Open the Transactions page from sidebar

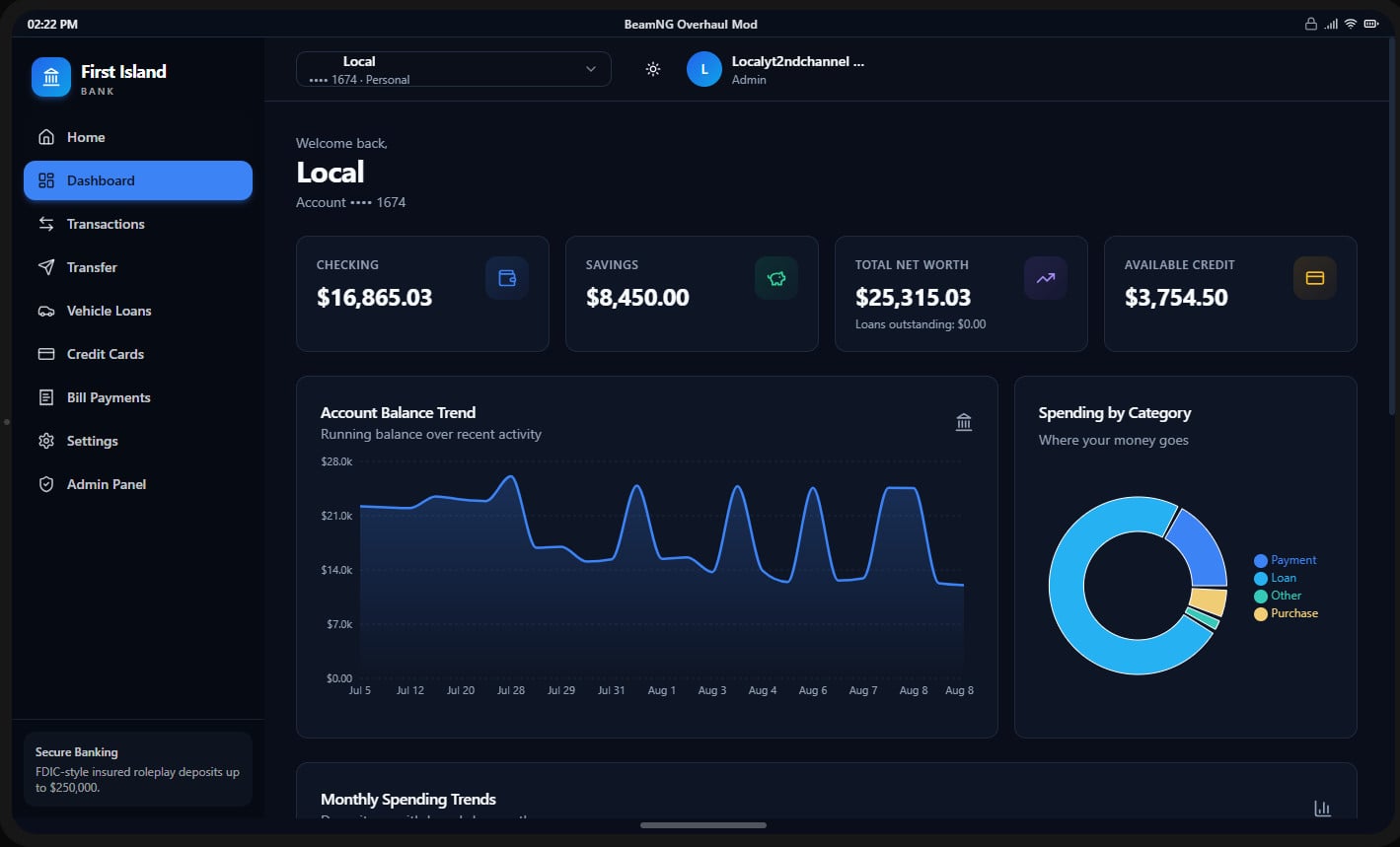pyautogui.click(x=138, y=224)
